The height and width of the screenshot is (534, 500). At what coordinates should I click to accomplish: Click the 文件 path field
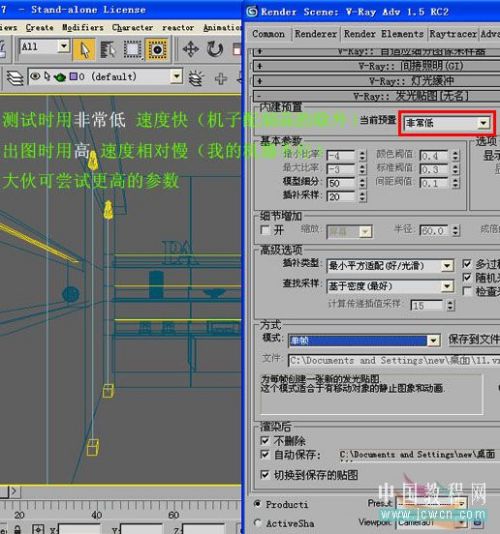394,360
